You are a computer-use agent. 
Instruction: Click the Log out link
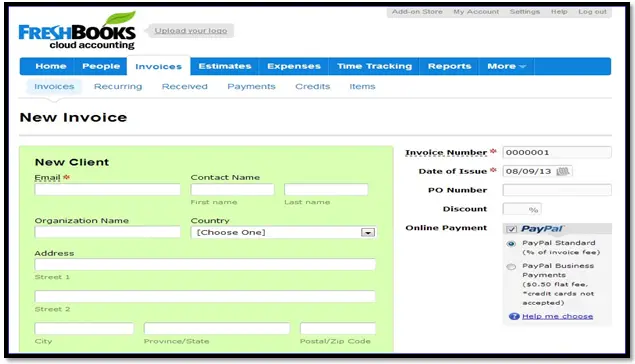[592, 12]
